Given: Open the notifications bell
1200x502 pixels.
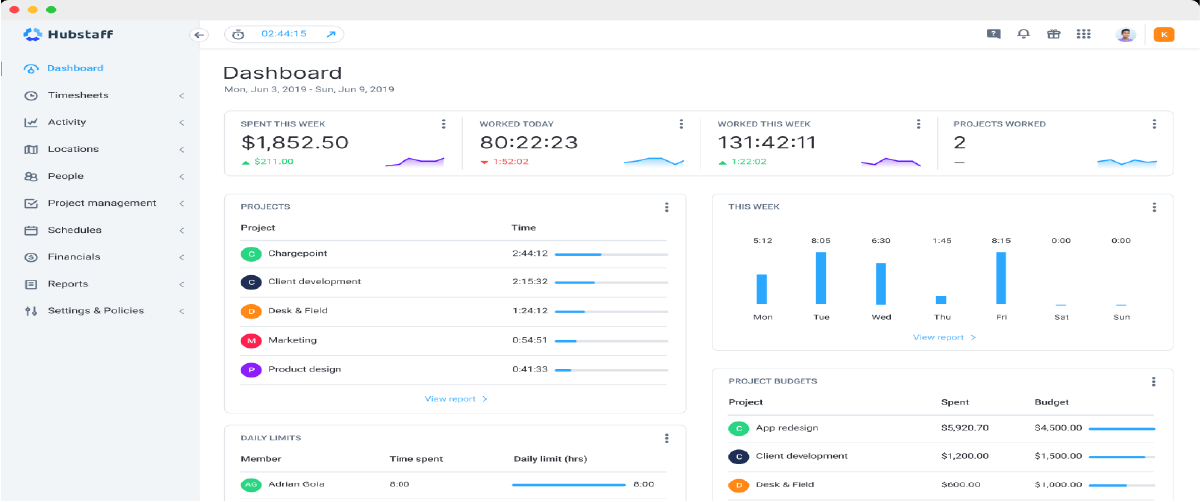Looking at the screenshot, I should [x=1023, y=34].
